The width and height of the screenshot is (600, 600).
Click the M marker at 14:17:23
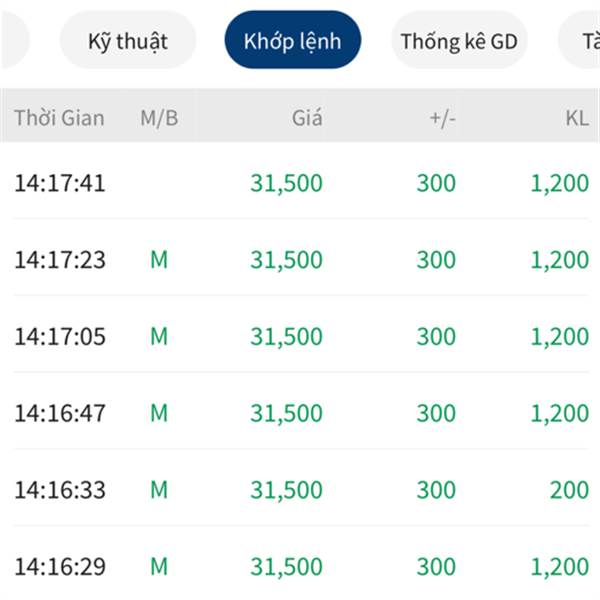[x=159, y=260]
